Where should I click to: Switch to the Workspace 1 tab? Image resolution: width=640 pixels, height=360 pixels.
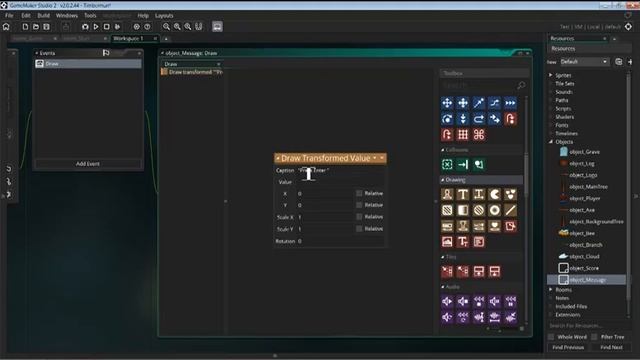[x=129, y=38]
